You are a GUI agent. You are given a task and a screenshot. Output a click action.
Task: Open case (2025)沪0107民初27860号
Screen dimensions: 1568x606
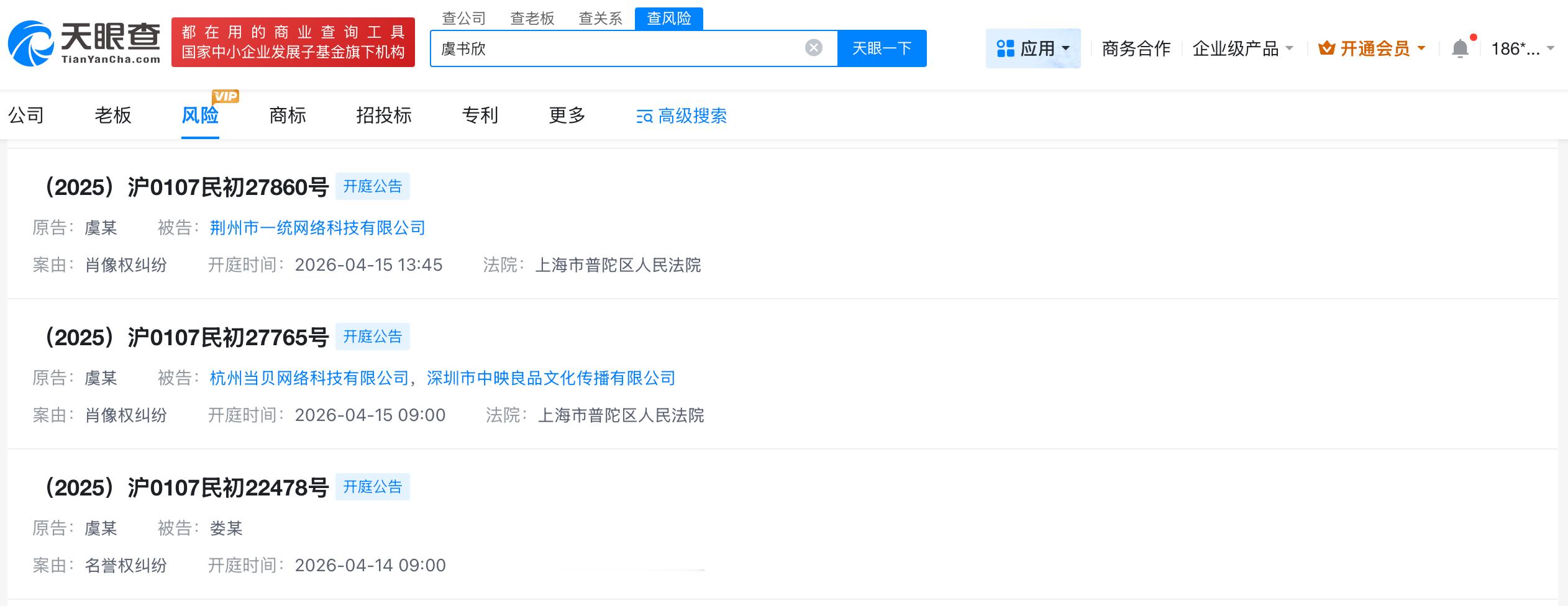pos(185,187)
